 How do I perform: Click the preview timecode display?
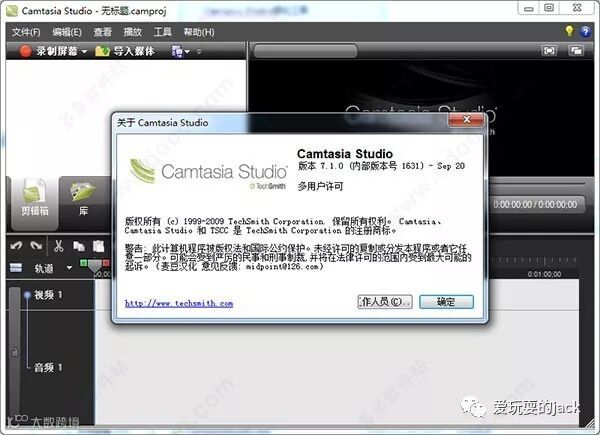(x=535, y=205)
